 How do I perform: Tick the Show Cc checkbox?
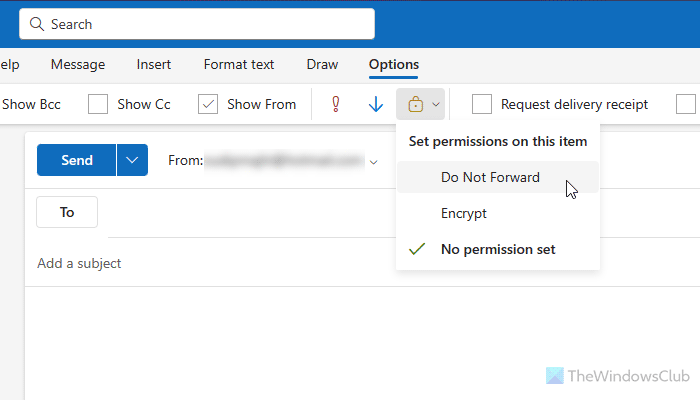tap(98, 104)
